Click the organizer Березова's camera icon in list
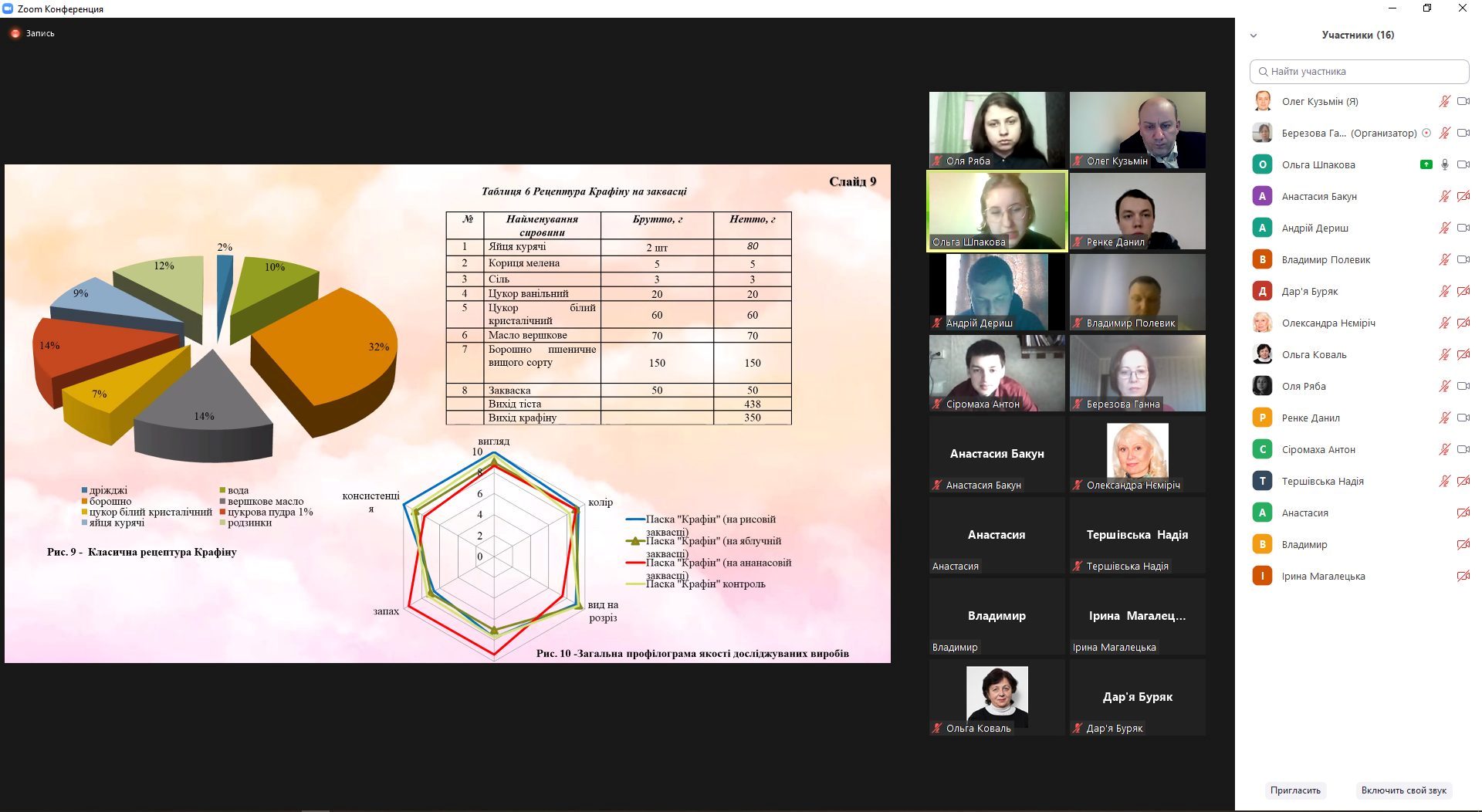This screenshot has width=1482, height=812. pos(1463,133)
